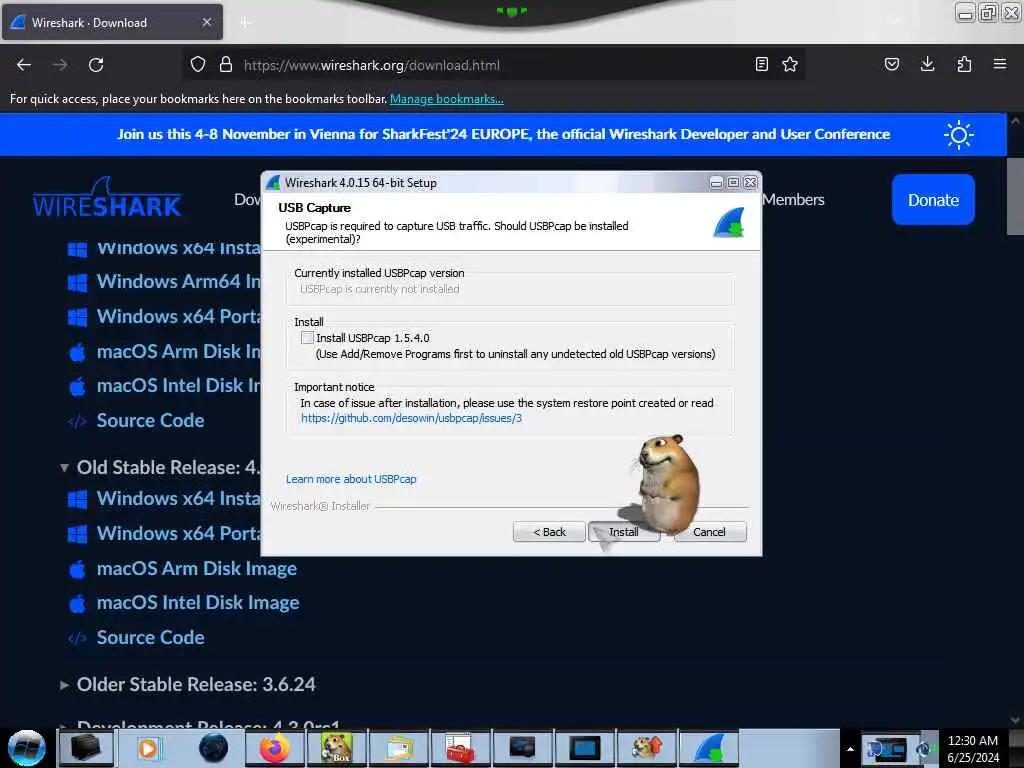Open the tracking protection shield icon
Viewport: 1024px width, 768px height.
coord(198,65)
